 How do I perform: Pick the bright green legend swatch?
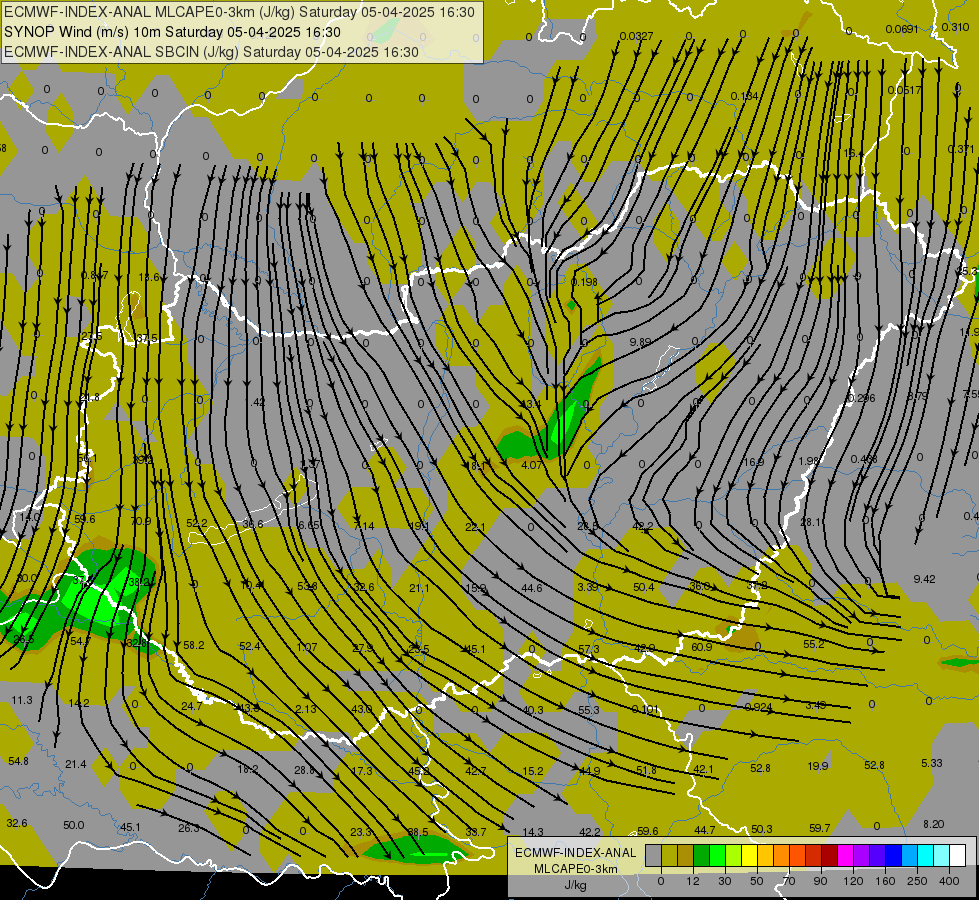718,855
